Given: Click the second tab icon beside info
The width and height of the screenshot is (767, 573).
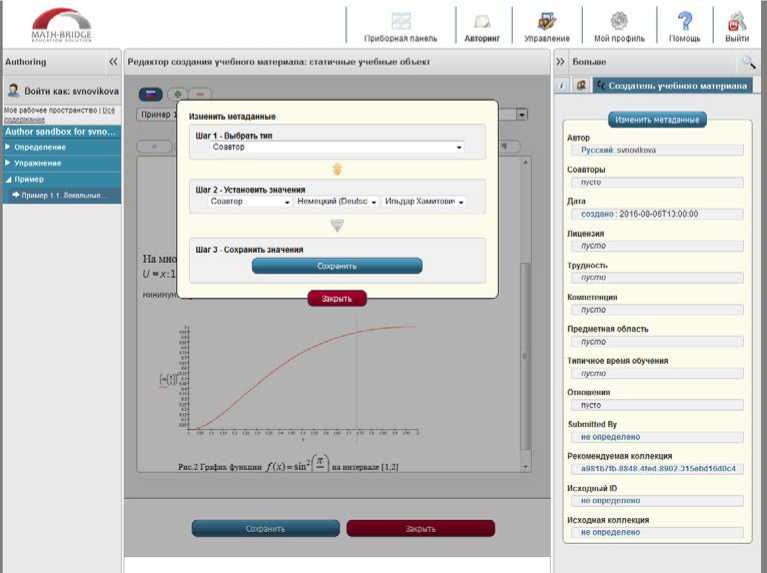Looking at the screenshot, I should click(581, 85).
